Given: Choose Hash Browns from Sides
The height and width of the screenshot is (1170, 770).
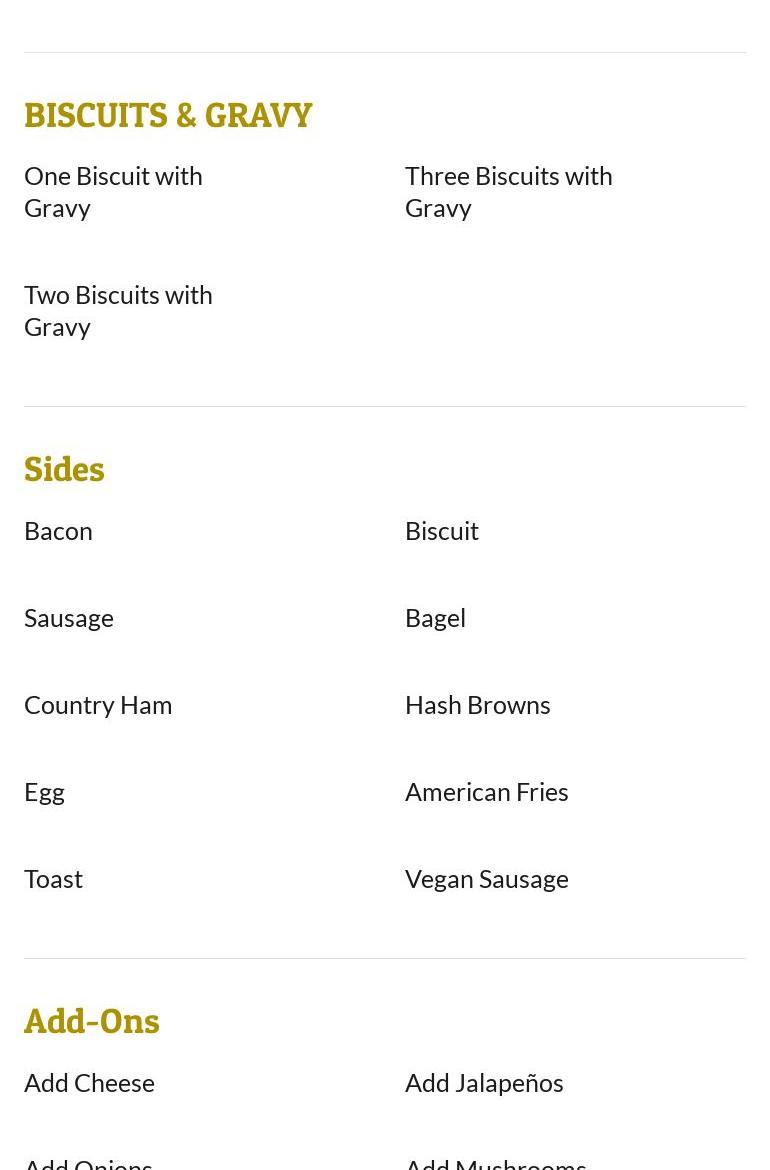Looking at the screenshot, I should click(x=477, y=705).
